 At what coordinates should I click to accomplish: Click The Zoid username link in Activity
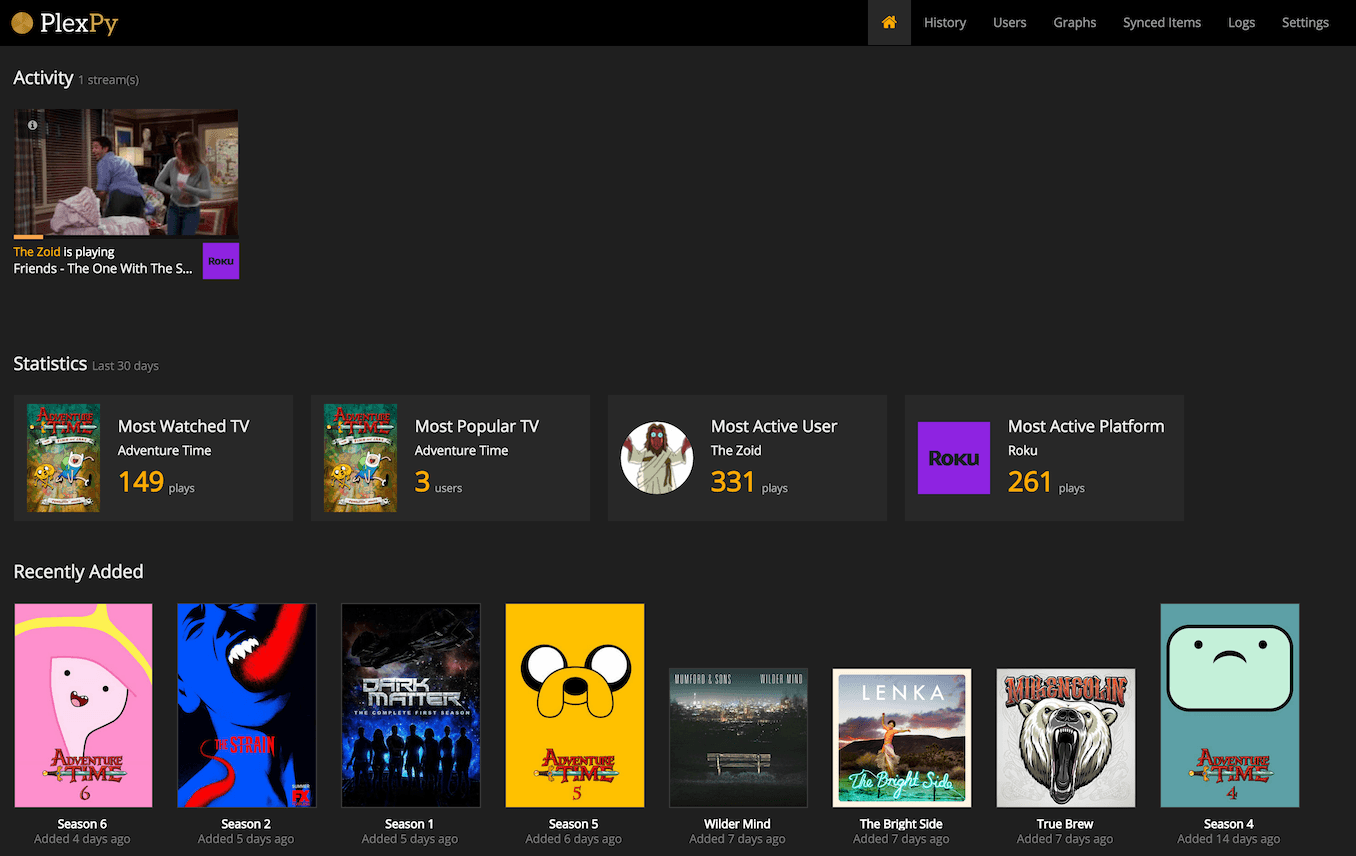tap(37, 252)
